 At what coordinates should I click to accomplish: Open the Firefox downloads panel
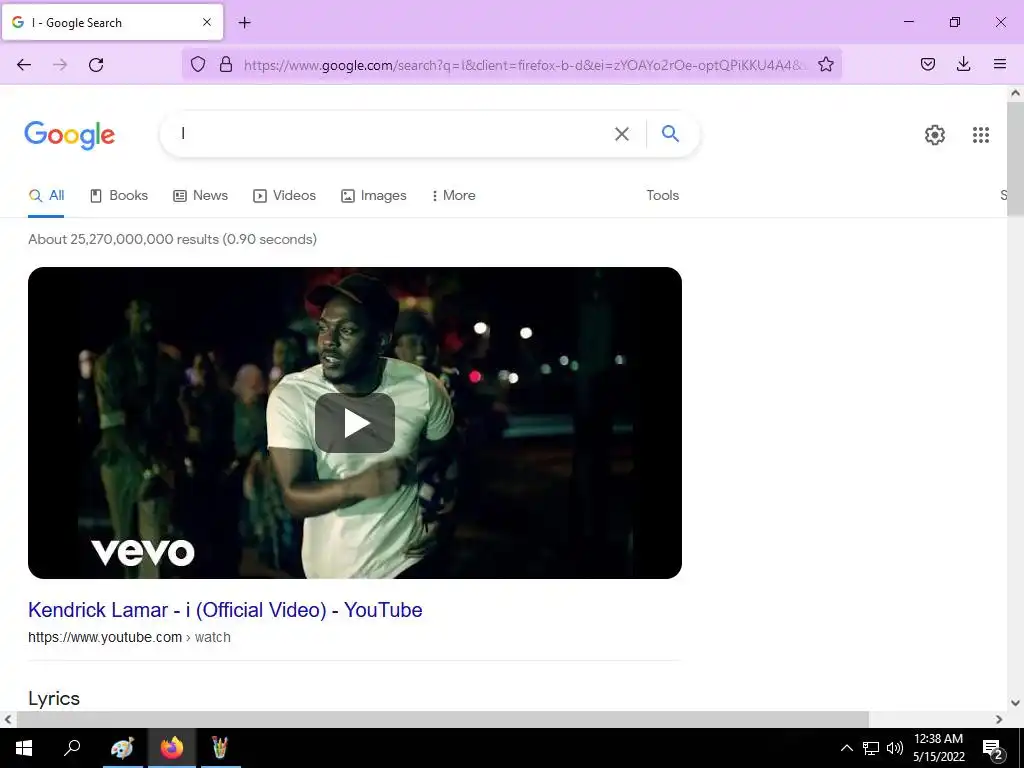click(x=963, y=64)
